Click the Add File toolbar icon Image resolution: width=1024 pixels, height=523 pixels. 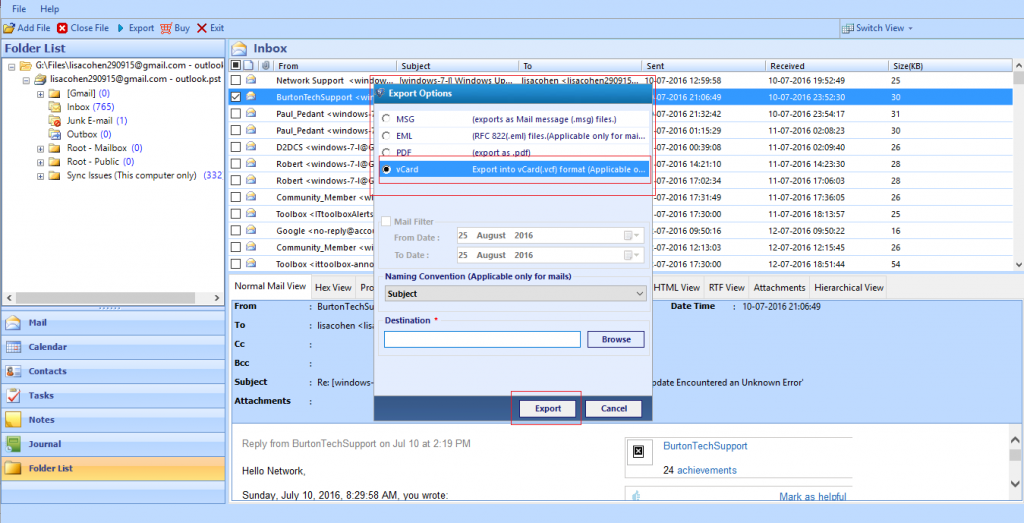(x=8, y=28)
